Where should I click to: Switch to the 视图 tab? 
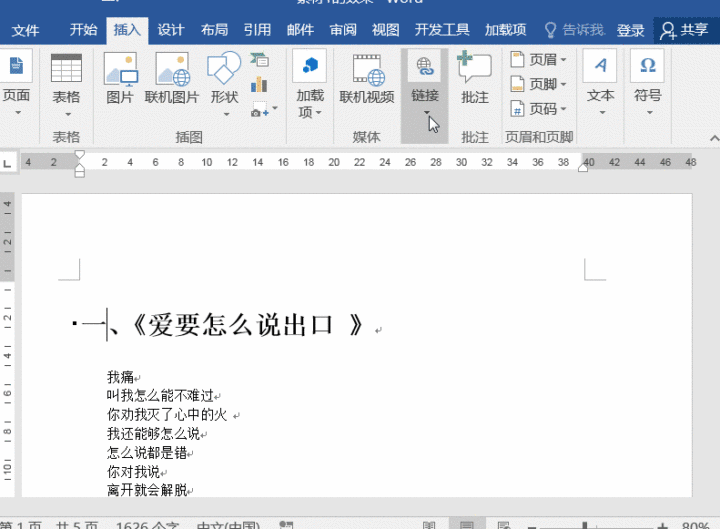tap(385, 30)
